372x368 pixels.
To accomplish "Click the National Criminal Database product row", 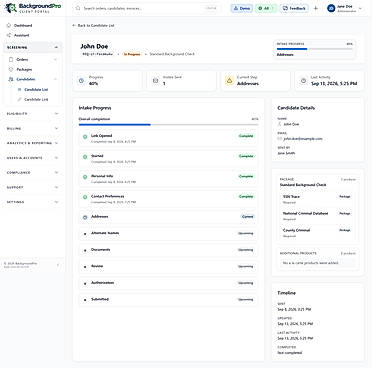I will click(x=317, y=216).
